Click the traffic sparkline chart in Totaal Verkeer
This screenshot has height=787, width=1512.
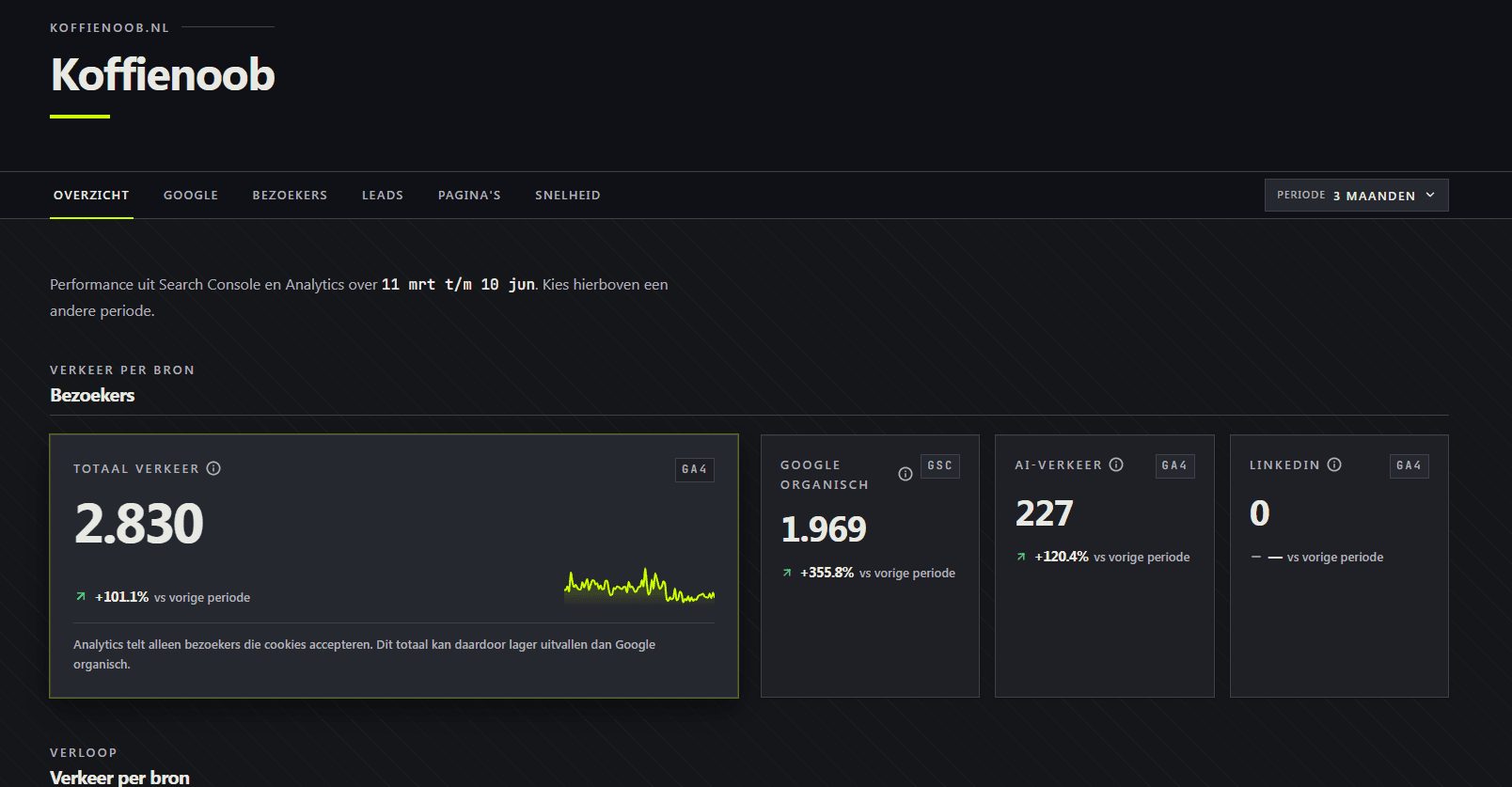(x=639, y=585)
